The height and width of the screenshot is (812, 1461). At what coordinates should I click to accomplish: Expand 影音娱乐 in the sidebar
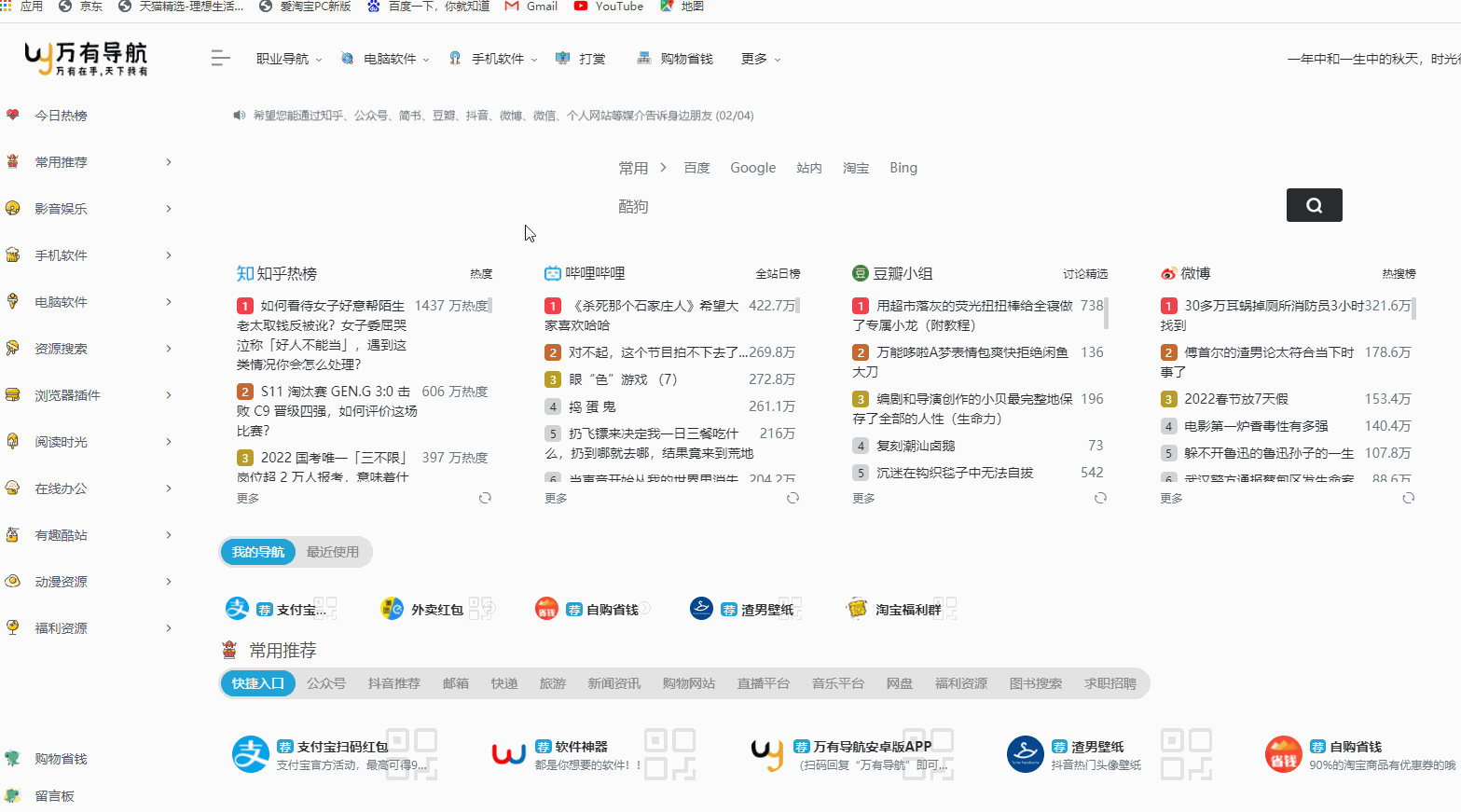tap(169, 209)
